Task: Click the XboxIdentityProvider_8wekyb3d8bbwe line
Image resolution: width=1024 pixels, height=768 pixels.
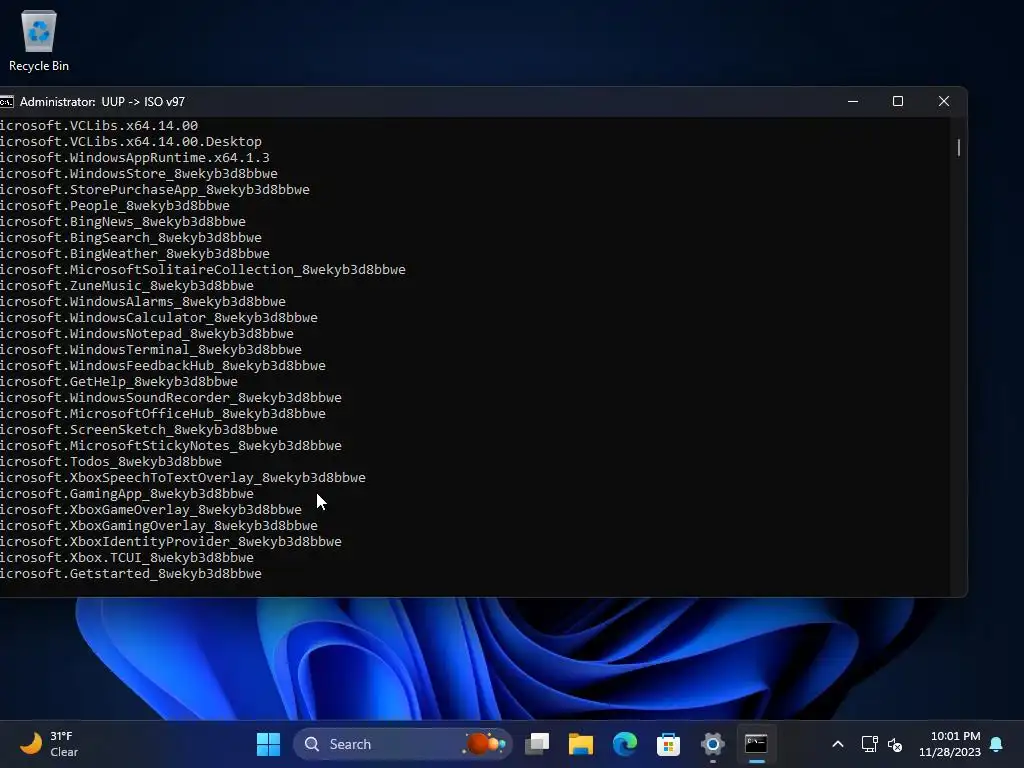Action: coord(170,541)
